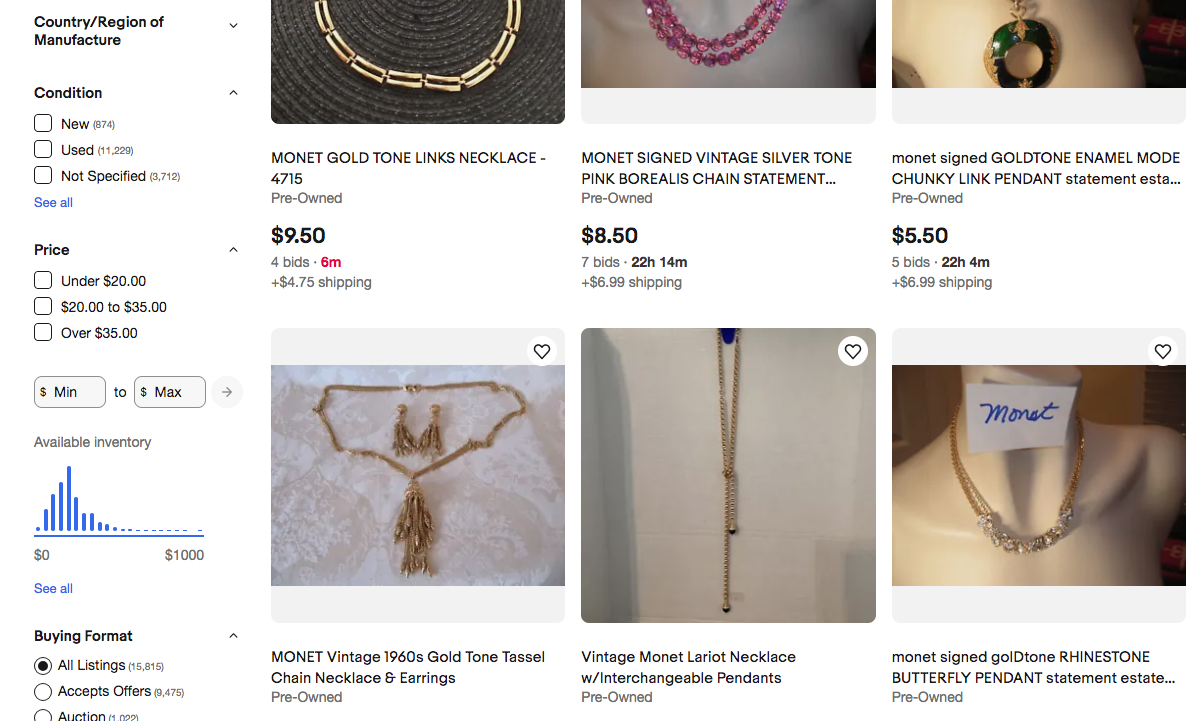
Task: Submit price range with arrow button
Action: coord(227,392)
